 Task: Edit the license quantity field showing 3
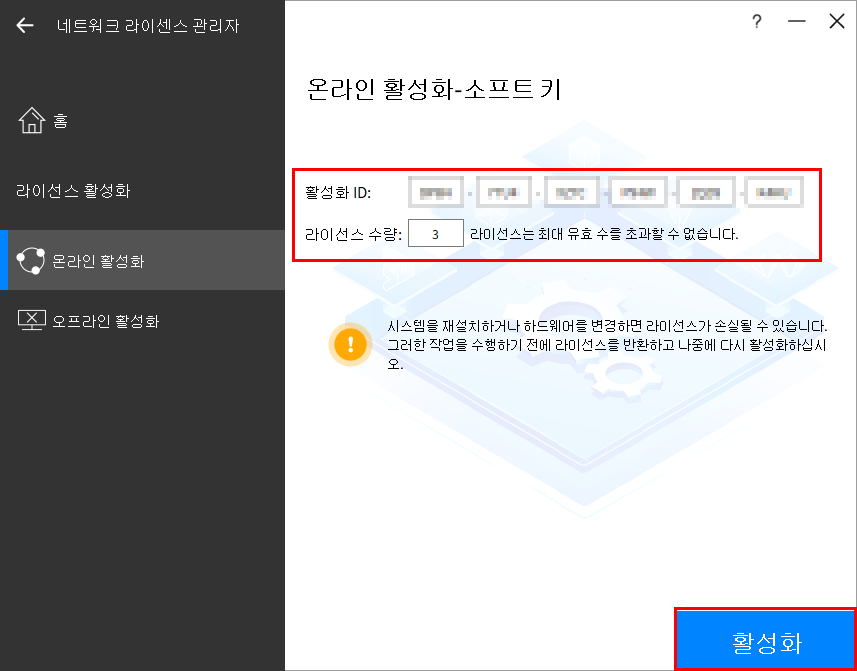tap(436, 232)
